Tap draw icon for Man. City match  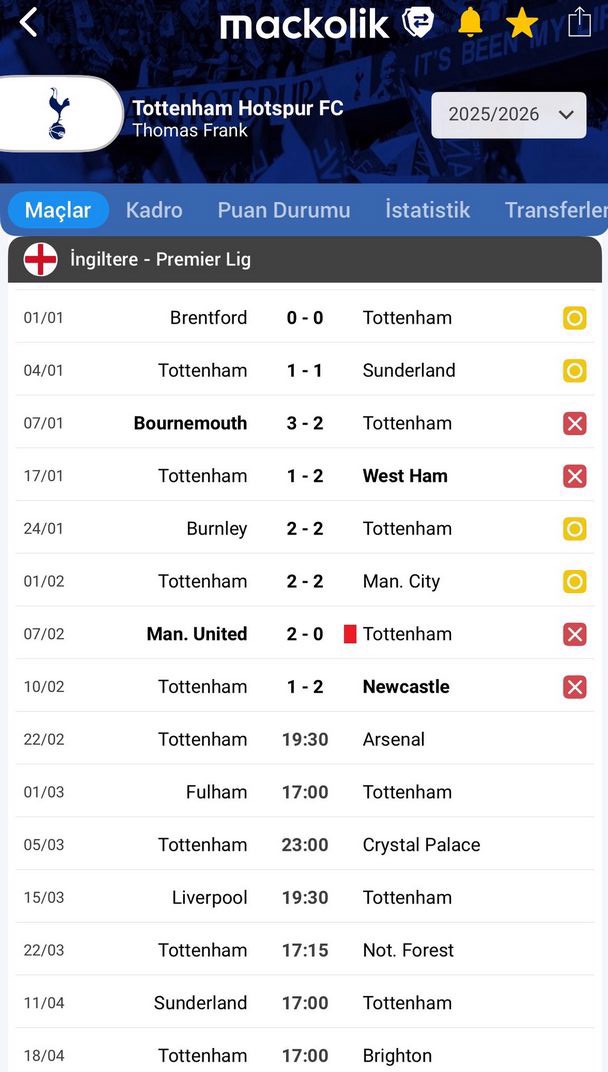[x=574, y=582]
